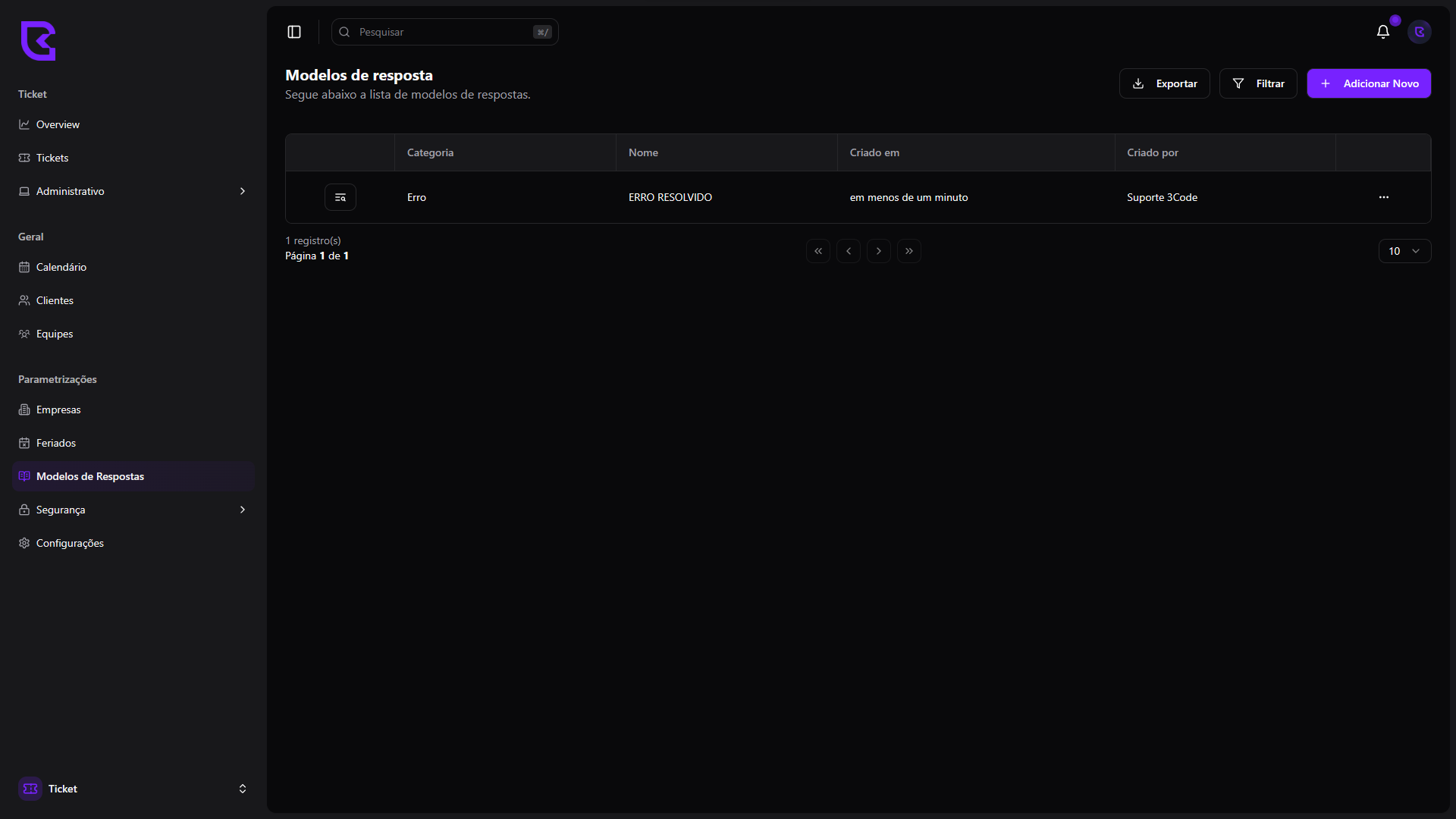Click the app logo in sidebar
The width and height of the screenshot is (1456, 819).
tap(38, 41)
